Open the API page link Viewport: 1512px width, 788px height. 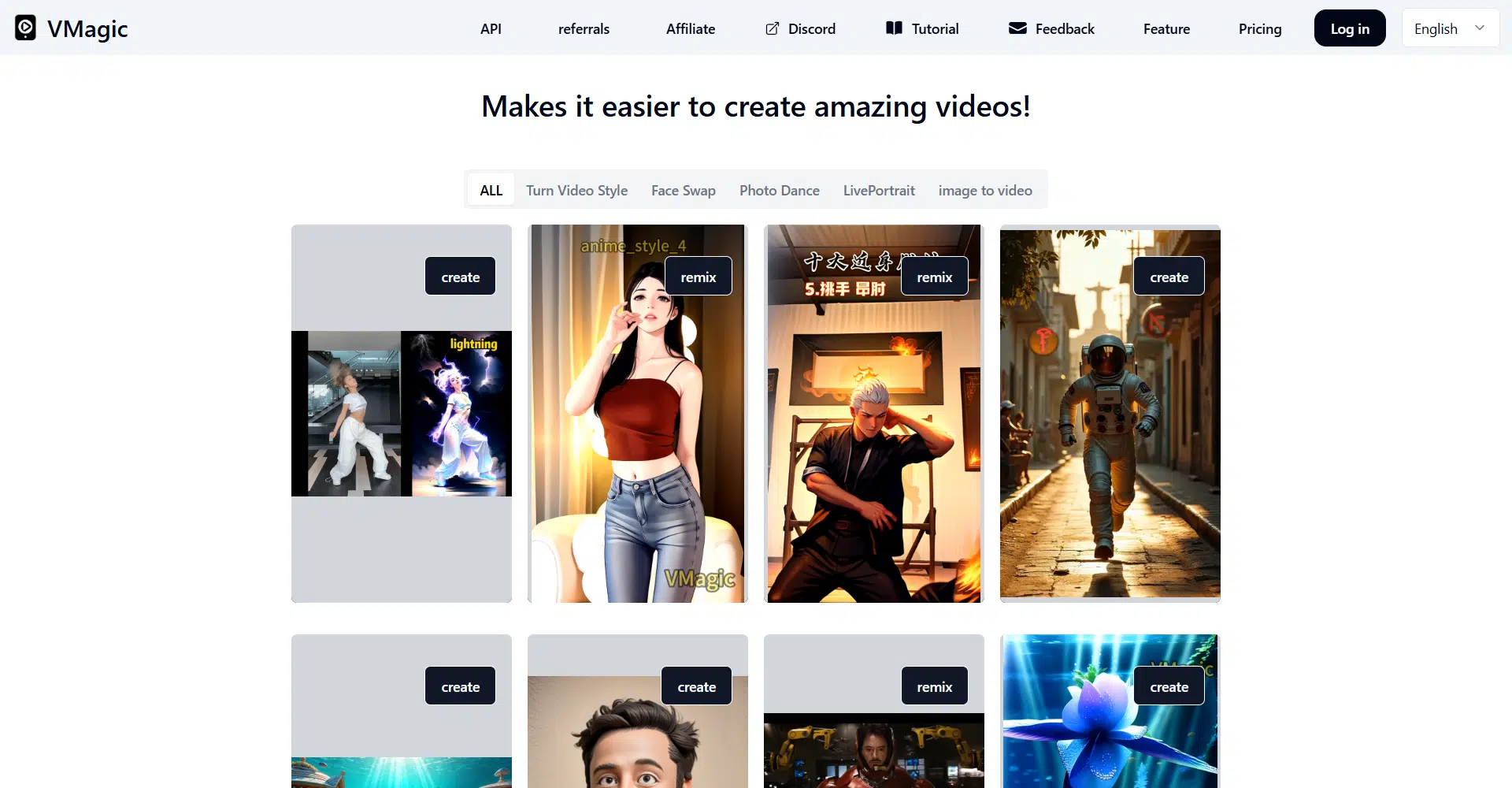[x=491, y=28]
